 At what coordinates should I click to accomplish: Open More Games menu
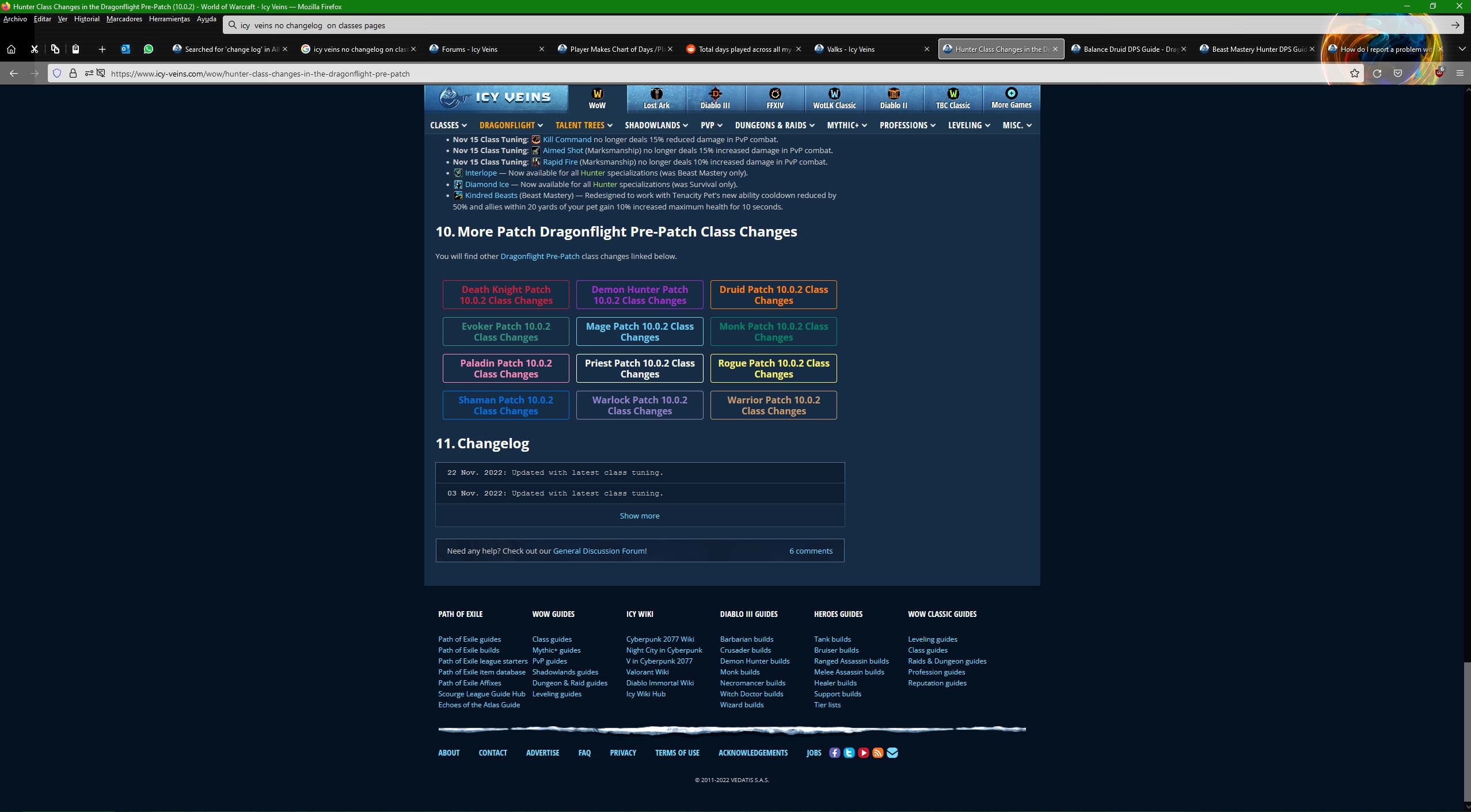tap(1012, 98)
